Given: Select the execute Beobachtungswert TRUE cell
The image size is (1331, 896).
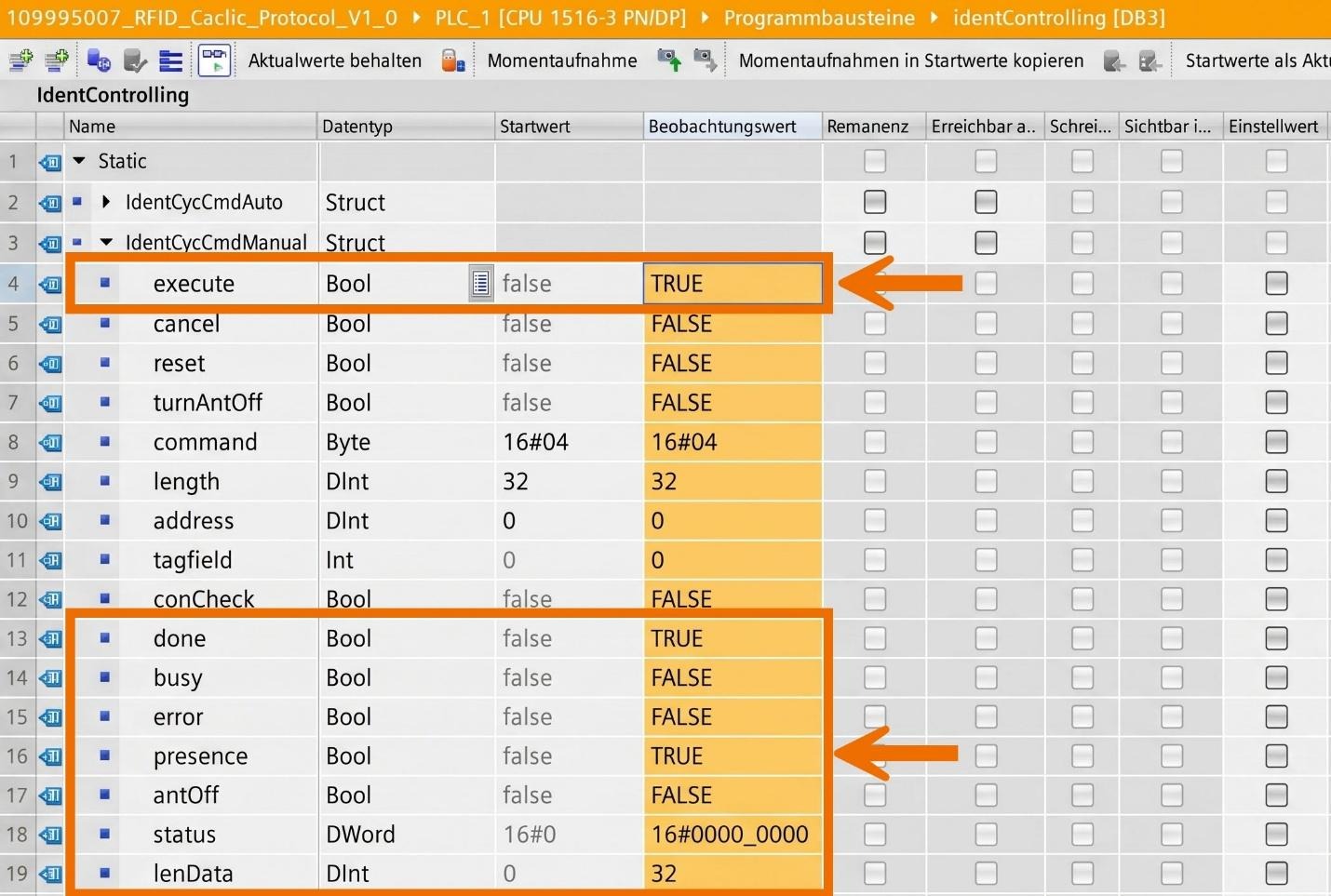Looking at the screenshot, I should pyautogui.click(x=733, y=283).
